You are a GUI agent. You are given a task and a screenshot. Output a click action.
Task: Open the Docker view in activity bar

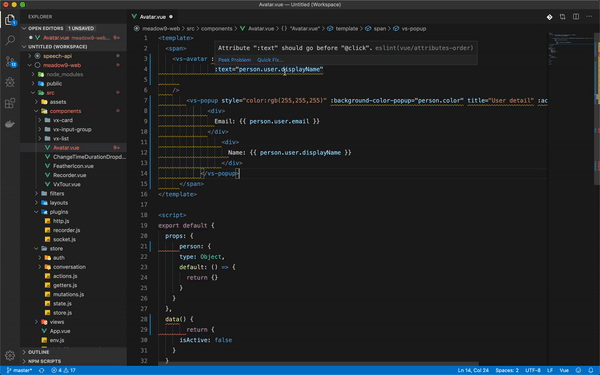coord(10,124)
